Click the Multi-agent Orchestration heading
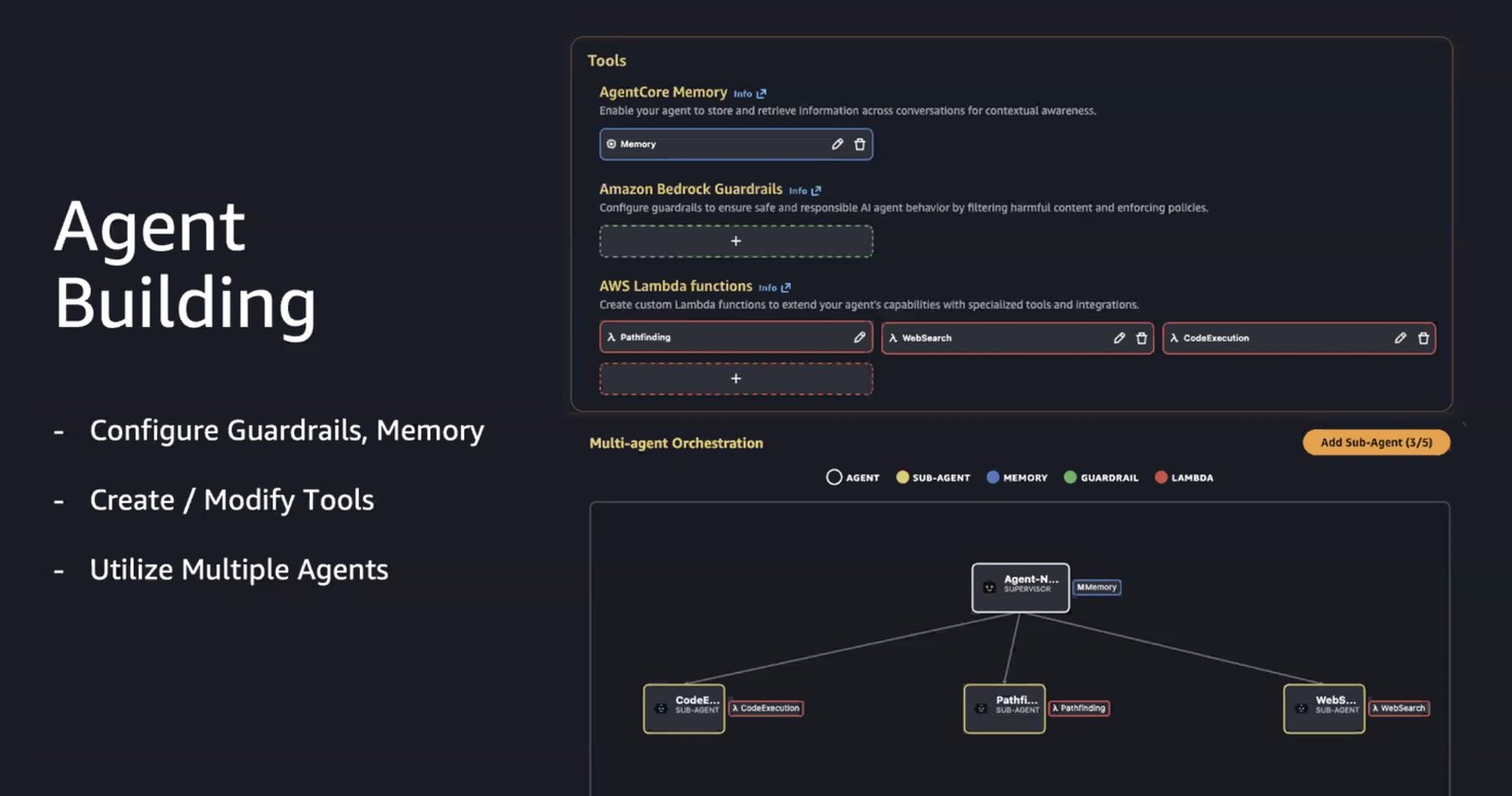 [x=677, y=443]
